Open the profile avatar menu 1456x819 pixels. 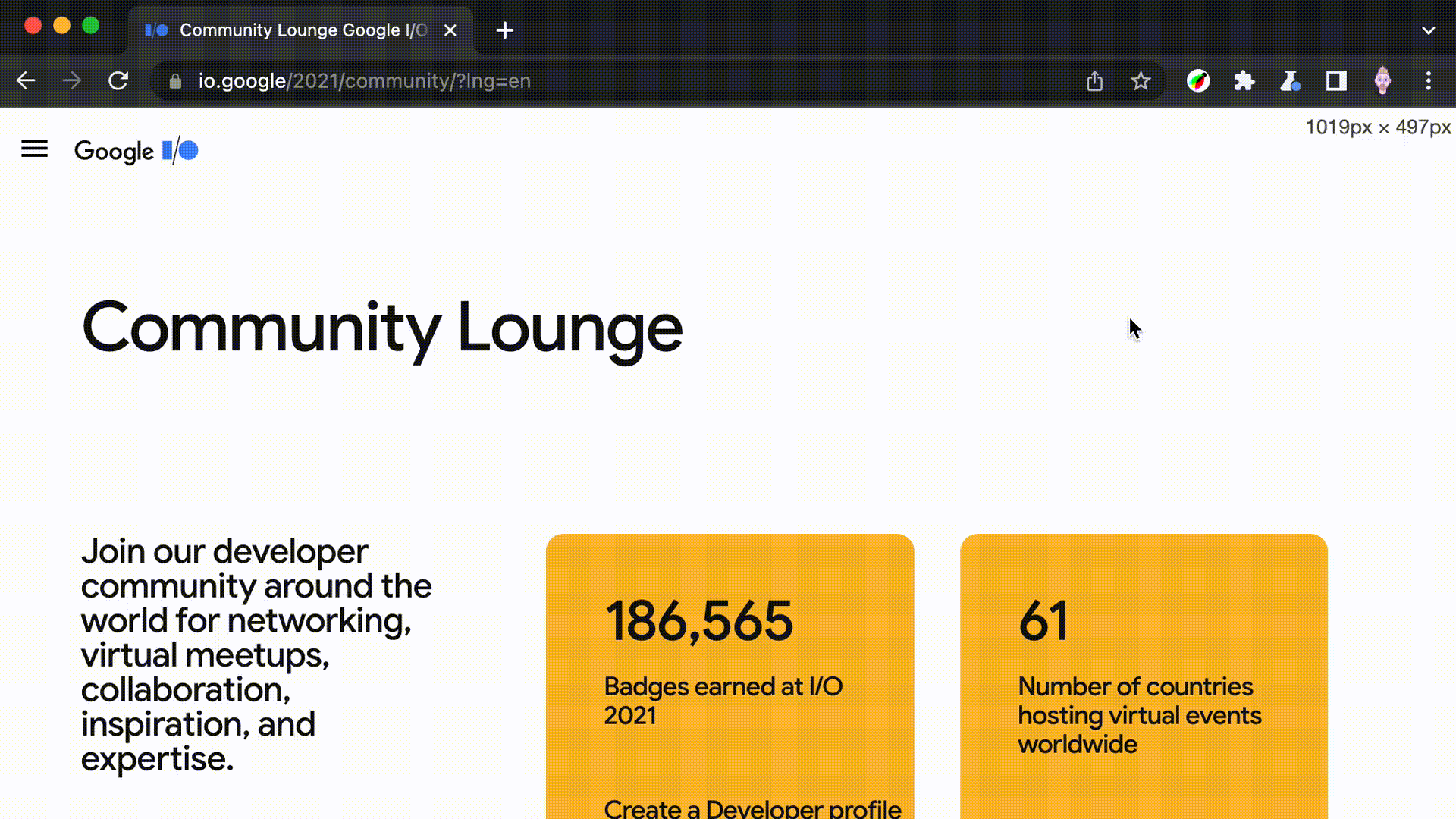1382,81
